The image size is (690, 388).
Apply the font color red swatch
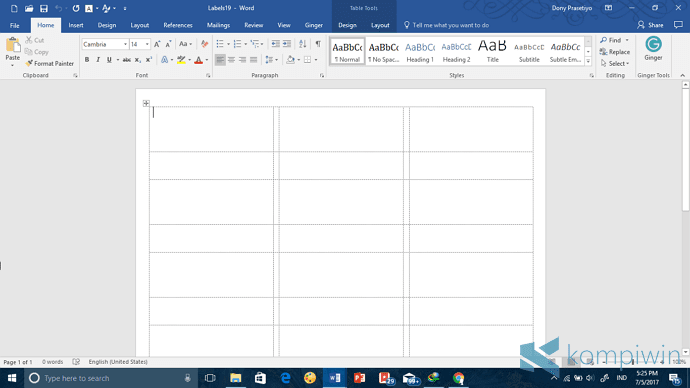[x=198, y=60]
